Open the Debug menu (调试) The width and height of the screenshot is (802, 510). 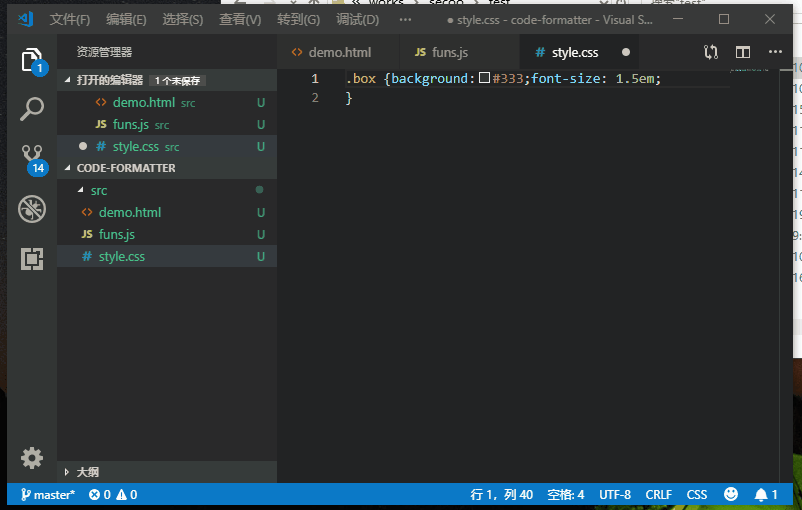[358, 19]
